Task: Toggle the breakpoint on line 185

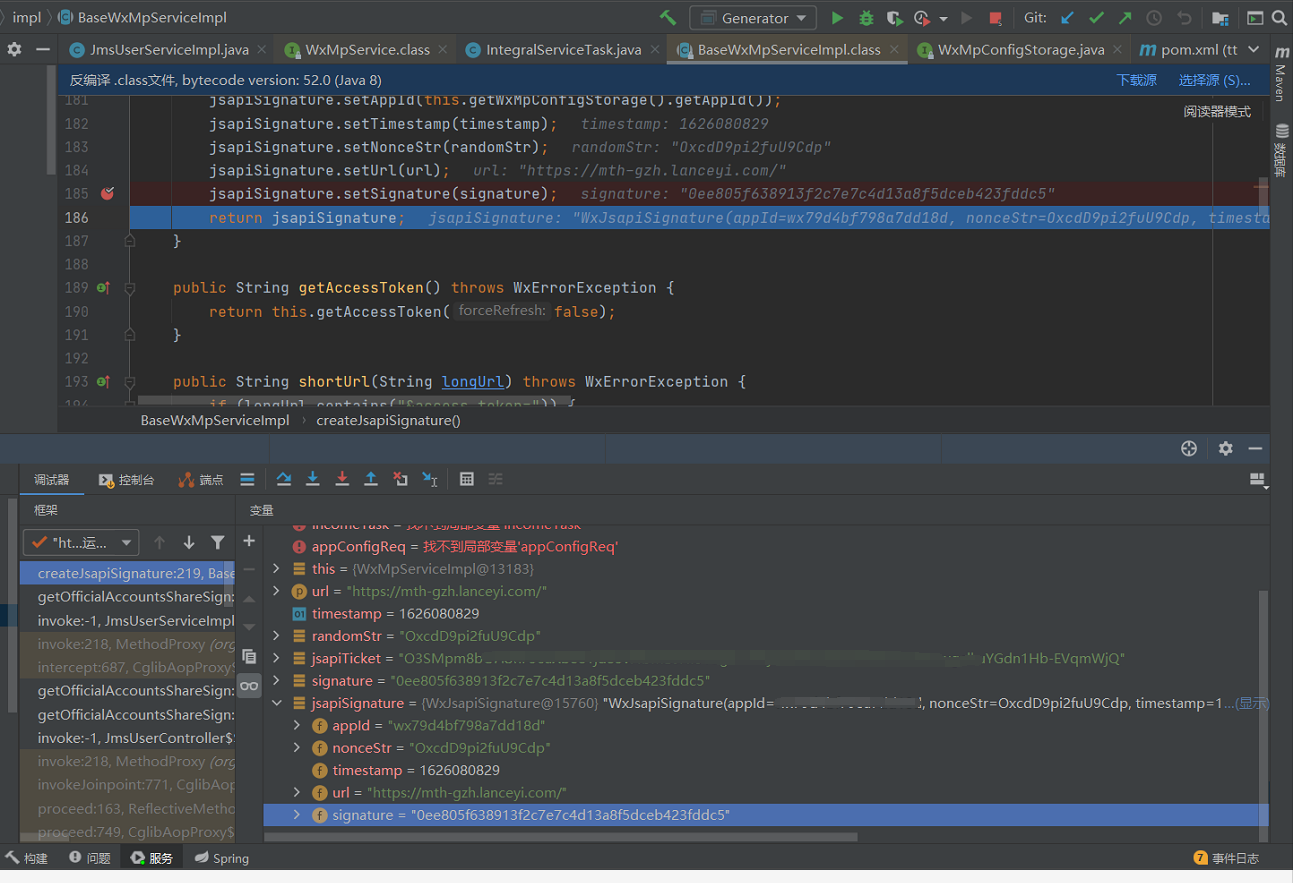Action: [107, 193]
